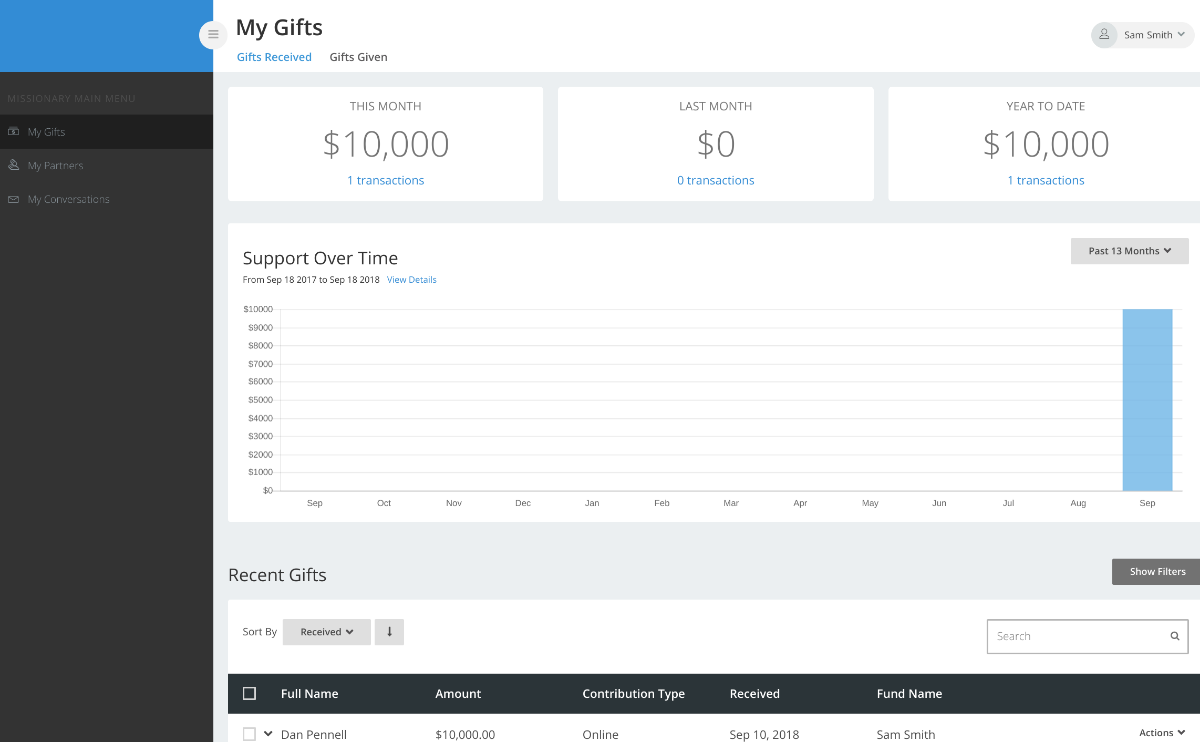The height and width of the screenshot is (742, 1200).
Task: Click the My Conversations envelope icon
Action: tap(14, 200)
